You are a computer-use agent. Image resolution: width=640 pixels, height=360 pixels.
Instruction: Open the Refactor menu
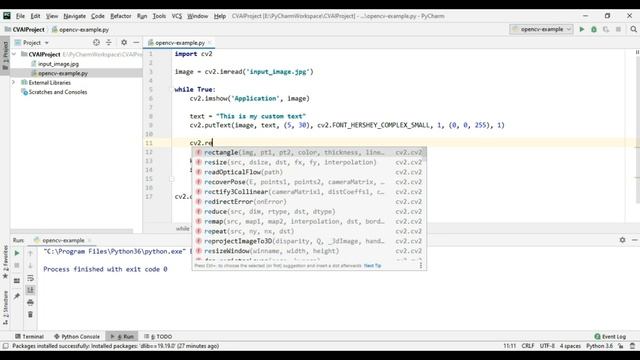click(121, 16)
